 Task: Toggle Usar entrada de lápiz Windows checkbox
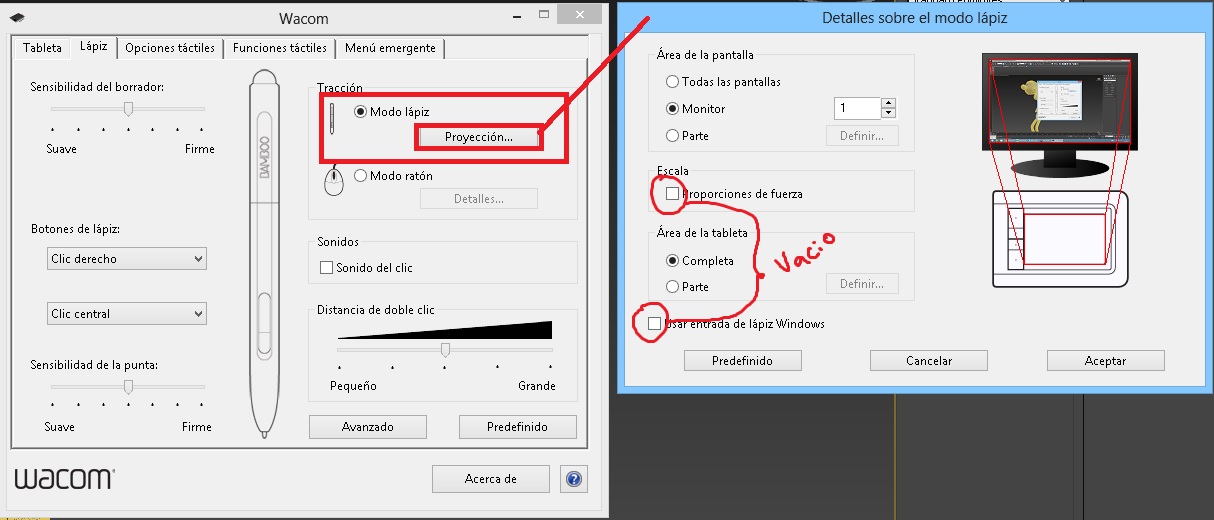[654, 324]
